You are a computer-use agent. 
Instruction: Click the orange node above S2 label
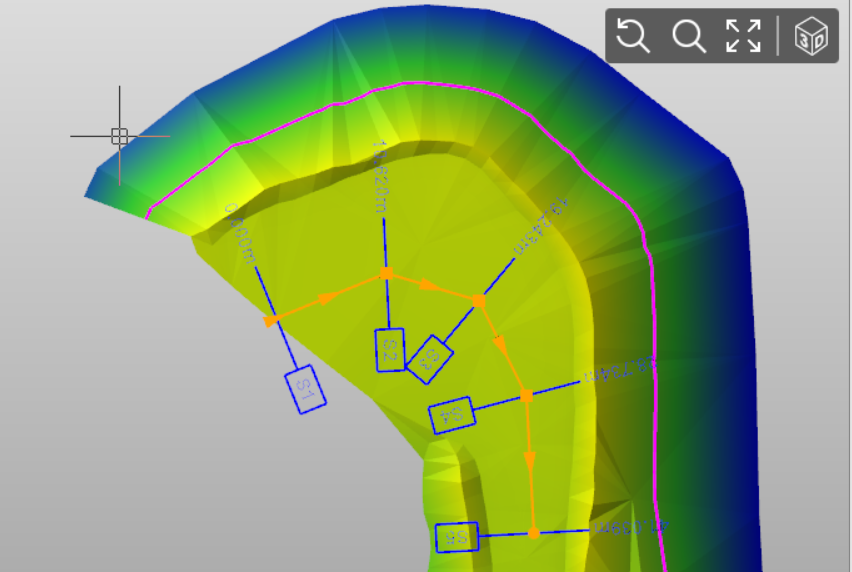(385, 273)
